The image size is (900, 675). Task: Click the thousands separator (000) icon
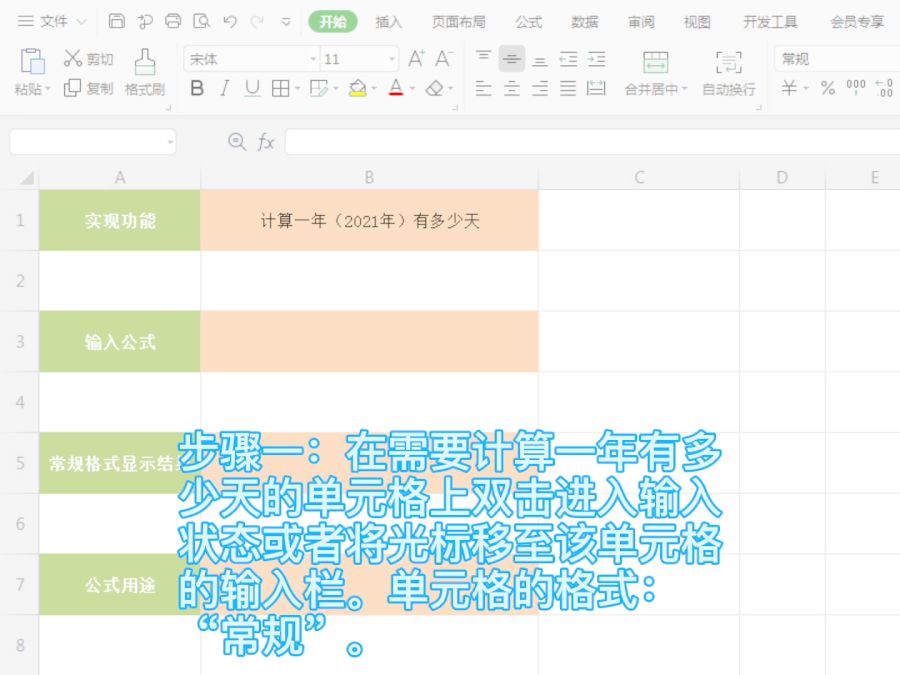pos(856,87)
